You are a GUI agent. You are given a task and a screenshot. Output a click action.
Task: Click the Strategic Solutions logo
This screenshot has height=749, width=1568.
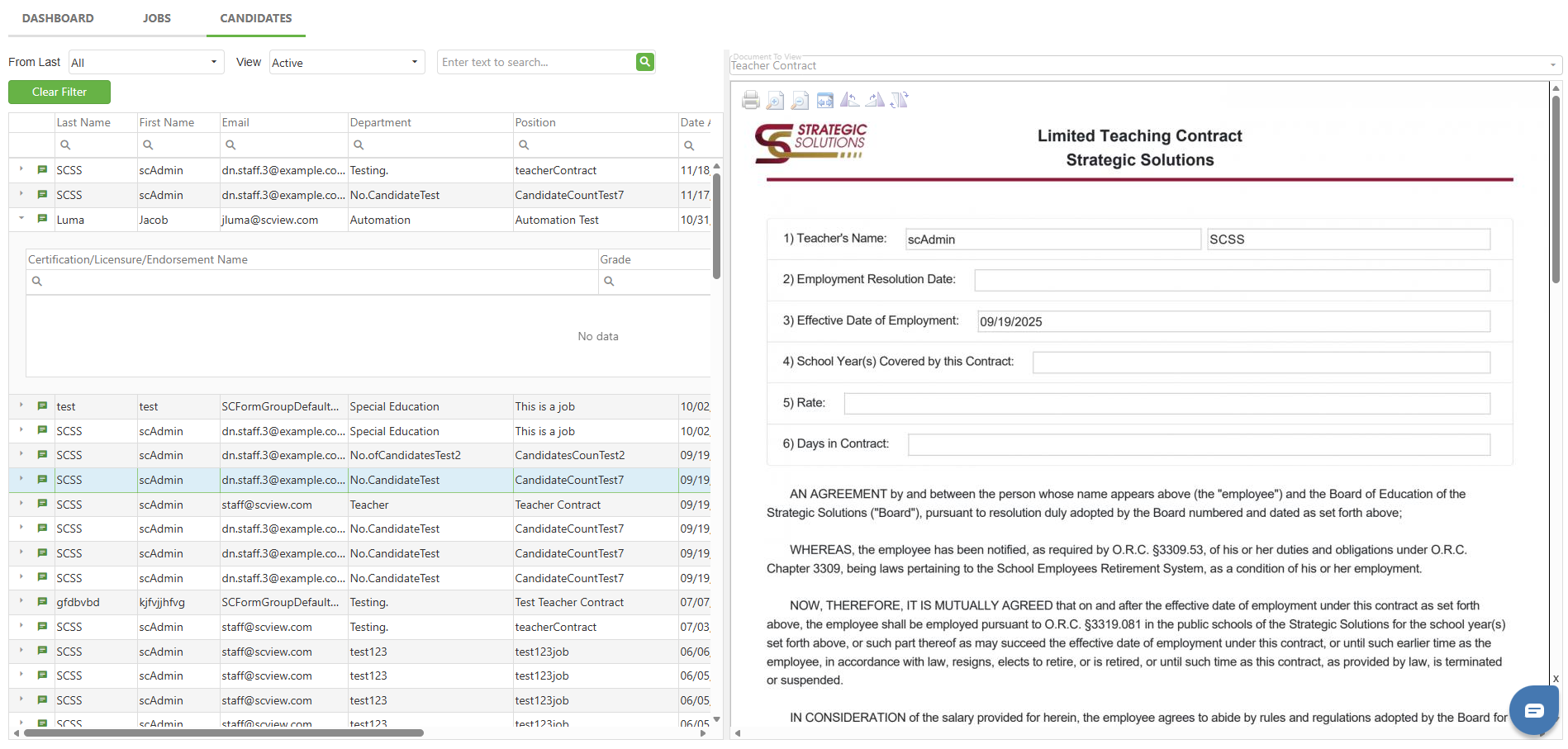point(810,143)
